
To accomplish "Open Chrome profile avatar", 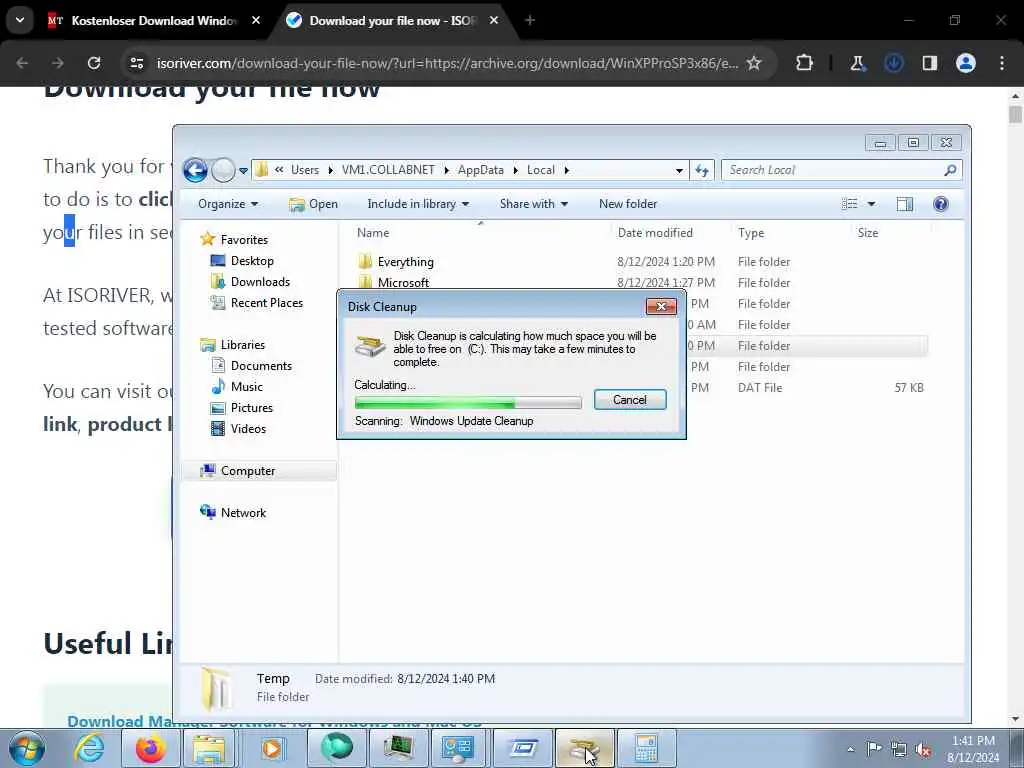I will pyautogui.click(x=966, y=63).
